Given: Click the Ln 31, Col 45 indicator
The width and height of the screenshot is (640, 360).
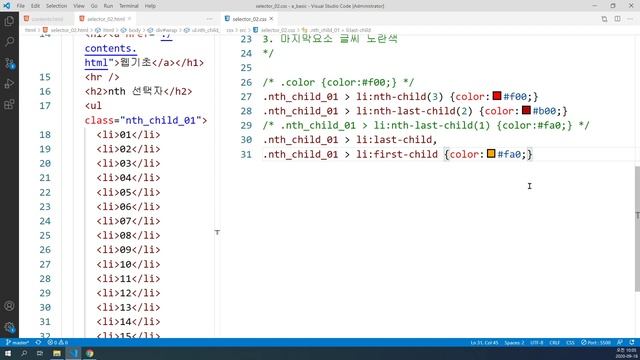Looking at the screenshot, I should coord(484,342).
